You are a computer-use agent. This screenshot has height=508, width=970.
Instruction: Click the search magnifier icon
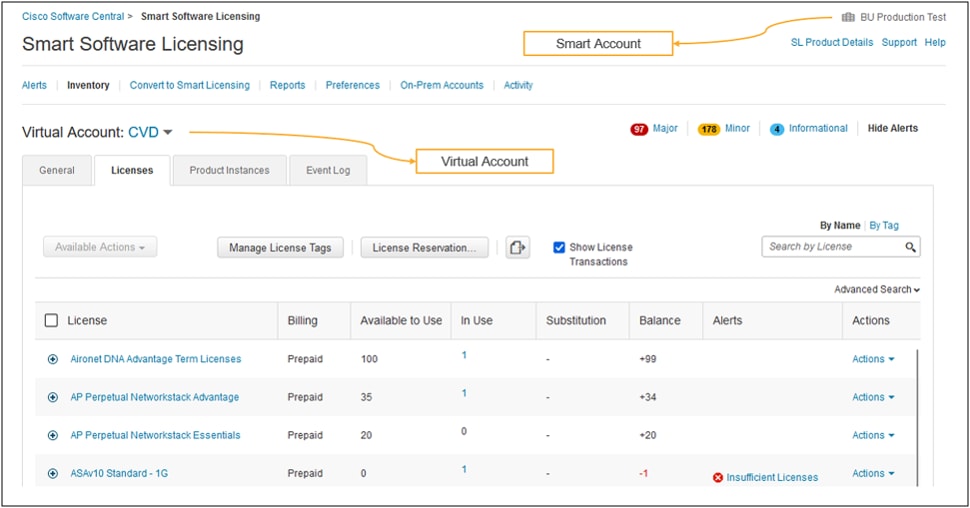coord(910,247)
